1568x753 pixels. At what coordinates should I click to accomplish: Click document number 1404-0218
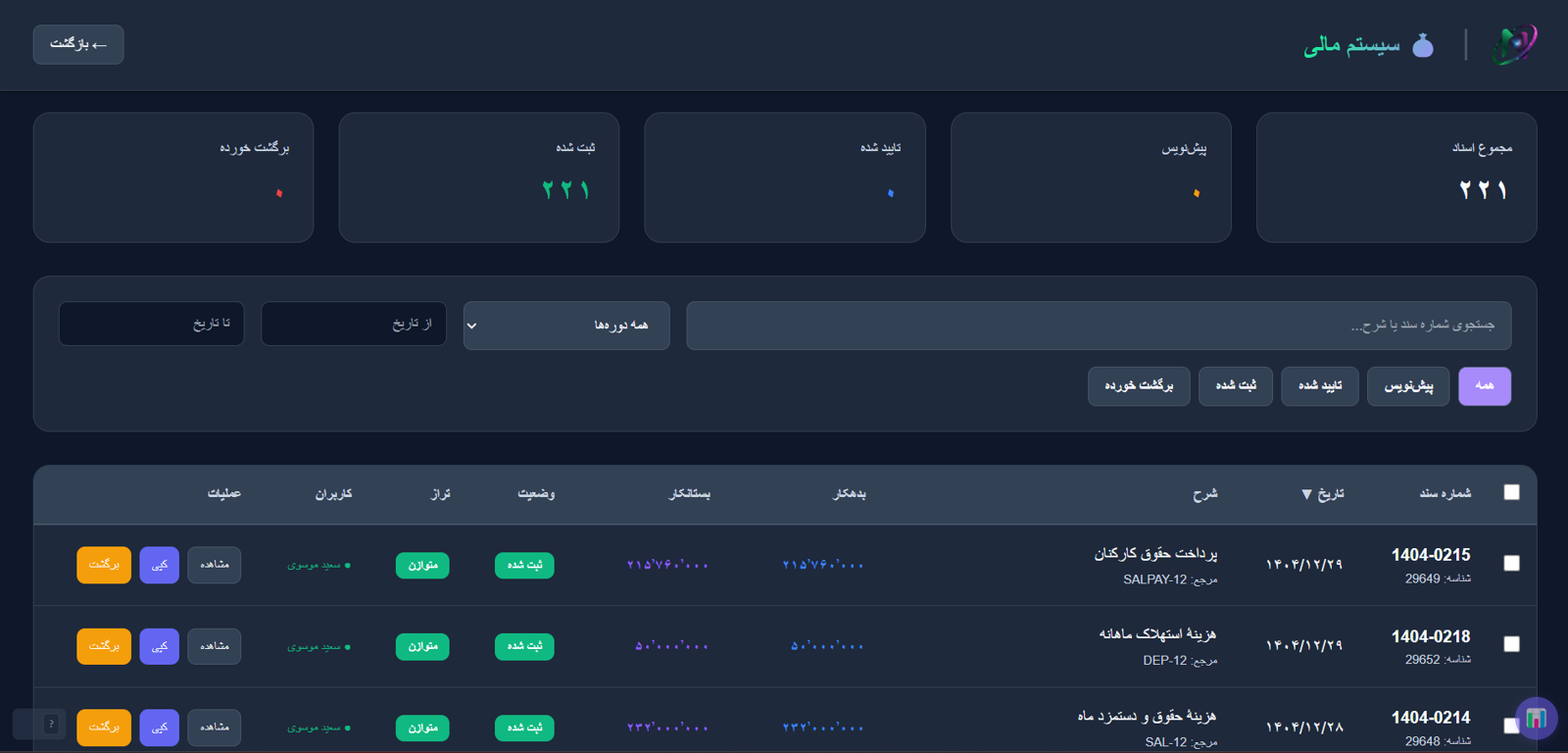[x=1431, y=636]
